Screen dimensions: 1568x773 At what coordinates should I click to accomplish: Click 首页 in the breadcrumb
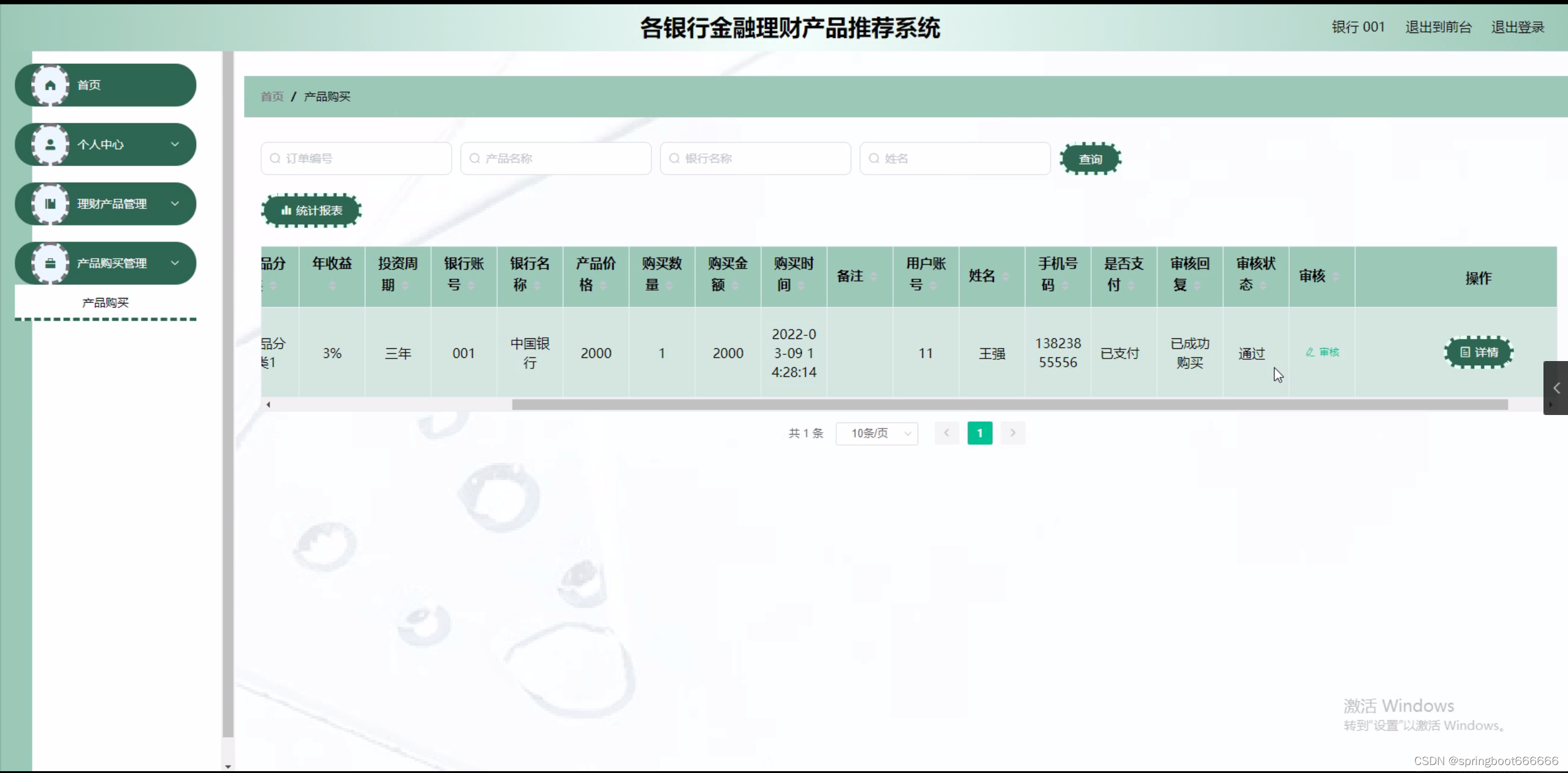tap(272, 97)
